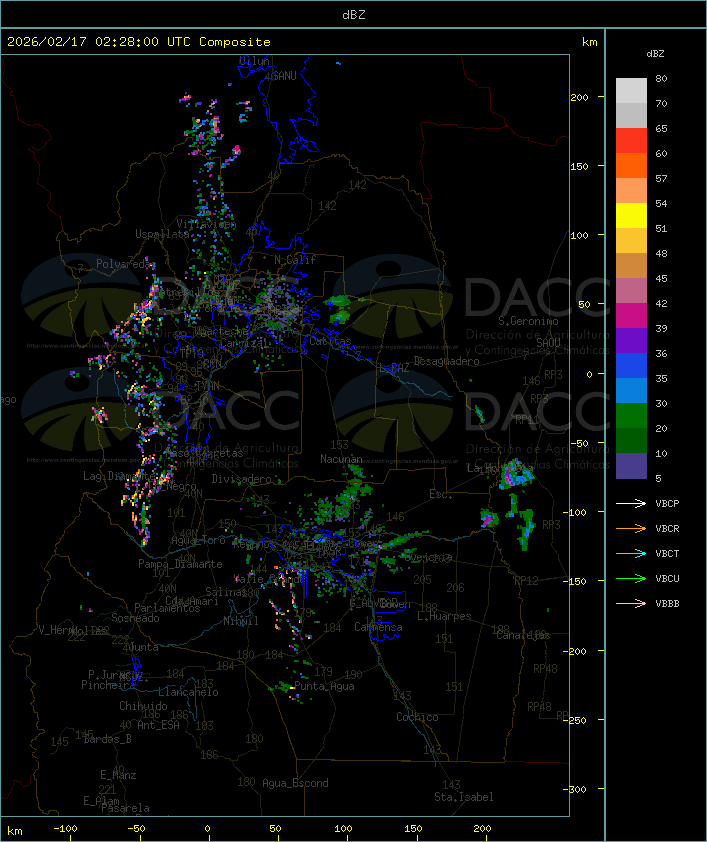Image resolution: width=707 pixels, height=842 pixels.
Task: Select the magenta 39-42 dBZ legend swatch
Action: point(631,316)
